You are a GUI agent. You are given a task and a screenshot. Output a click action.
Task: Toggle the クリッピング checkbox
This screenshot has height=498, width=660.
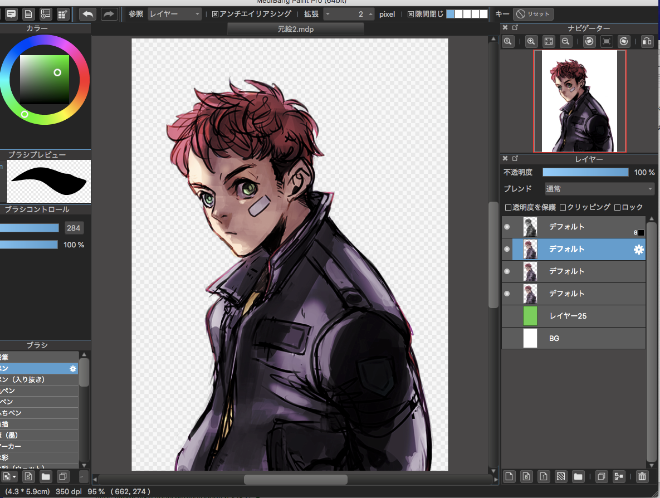pyautogui.click(x=564, y=207)
